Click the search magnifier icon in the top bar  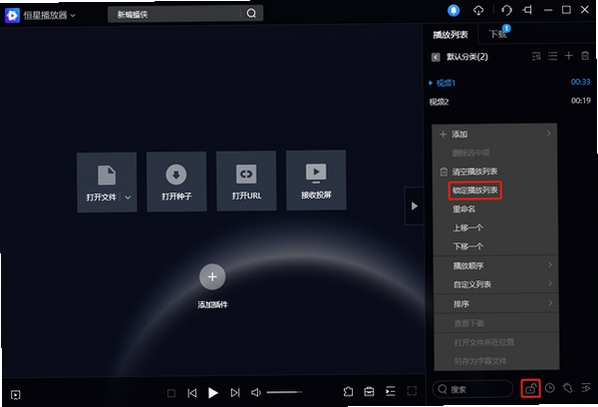point(251,13)
